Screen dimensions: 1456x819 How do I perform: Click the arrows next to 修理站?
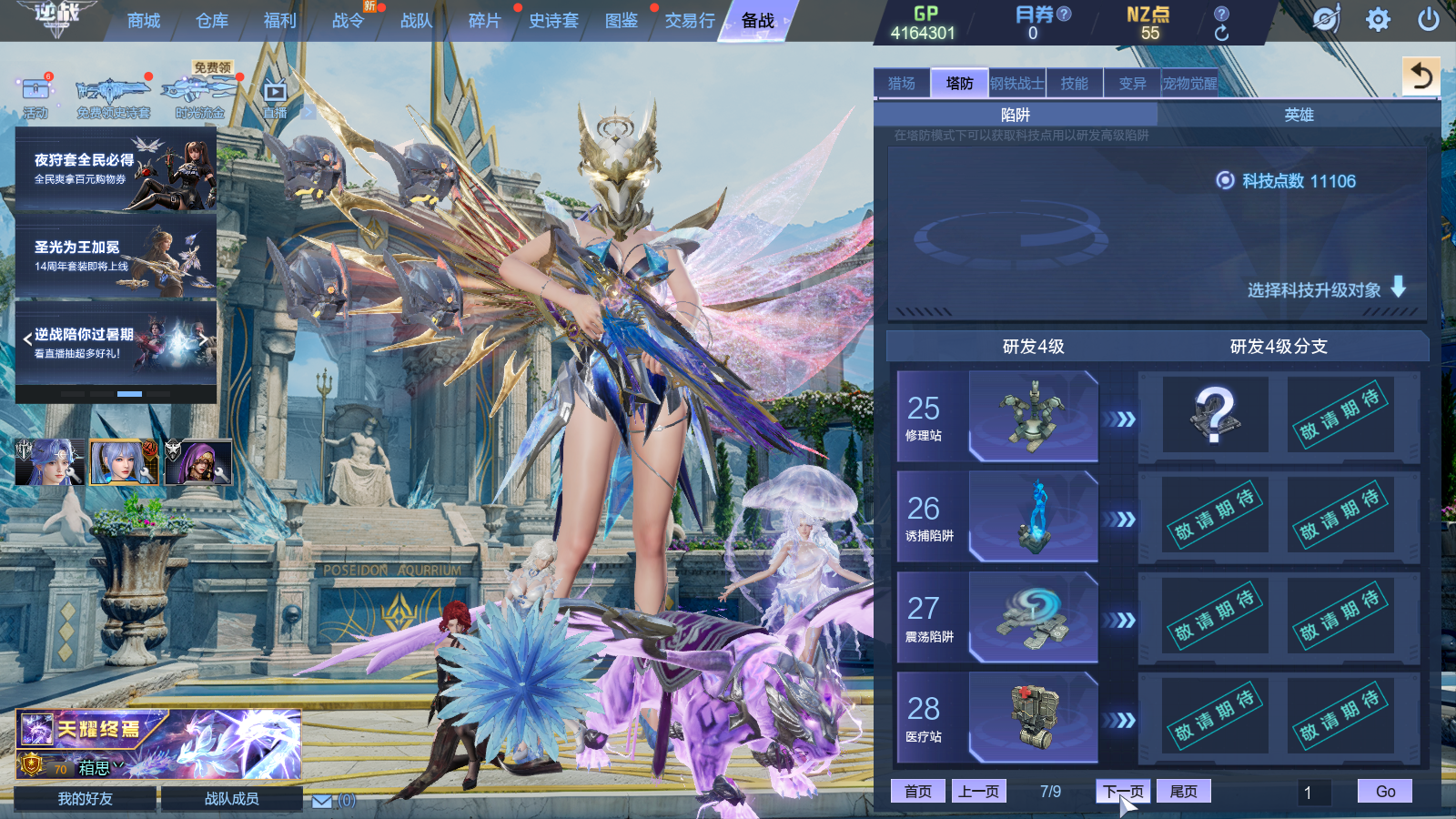point(1119,419)
